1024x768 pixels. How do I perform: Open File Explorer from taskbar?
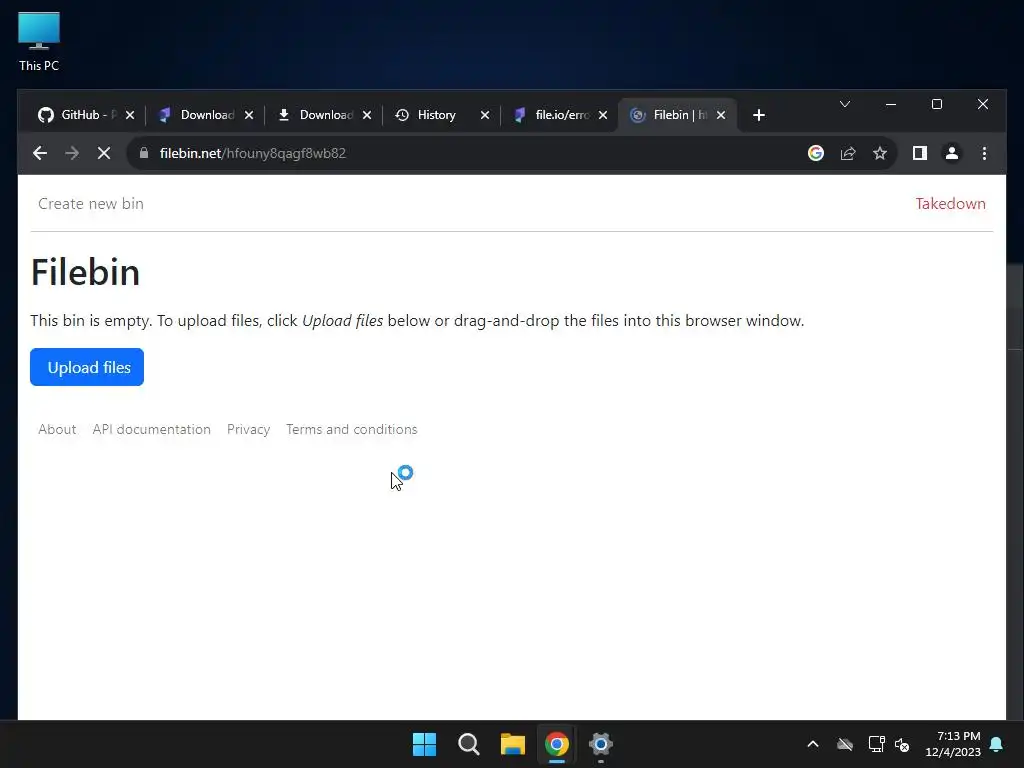pyautogui.click(x=513, y=744)
